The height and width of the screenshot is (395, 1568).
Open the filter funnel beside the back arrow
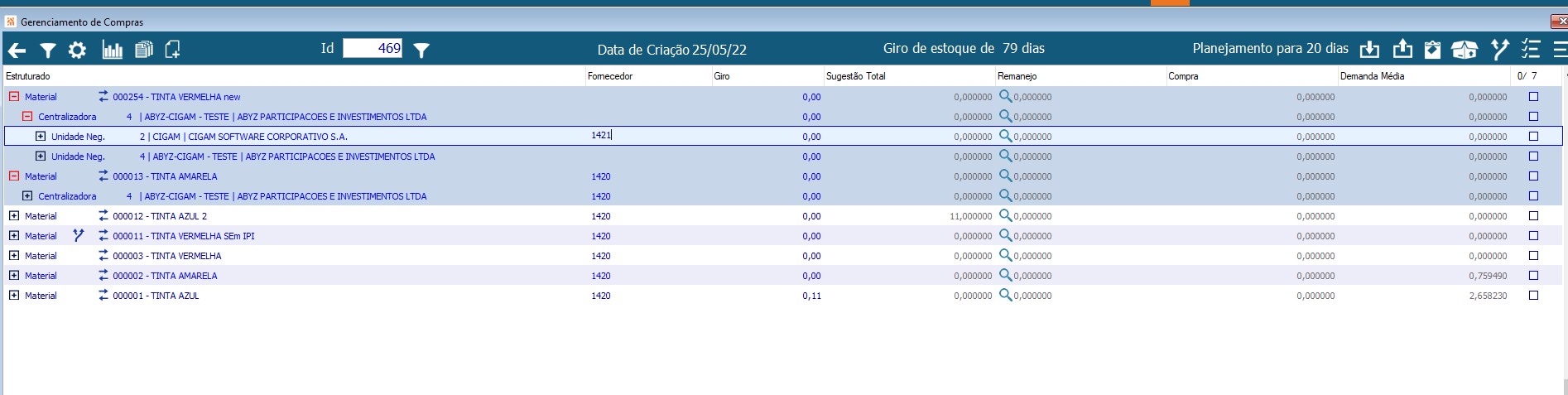48,51
